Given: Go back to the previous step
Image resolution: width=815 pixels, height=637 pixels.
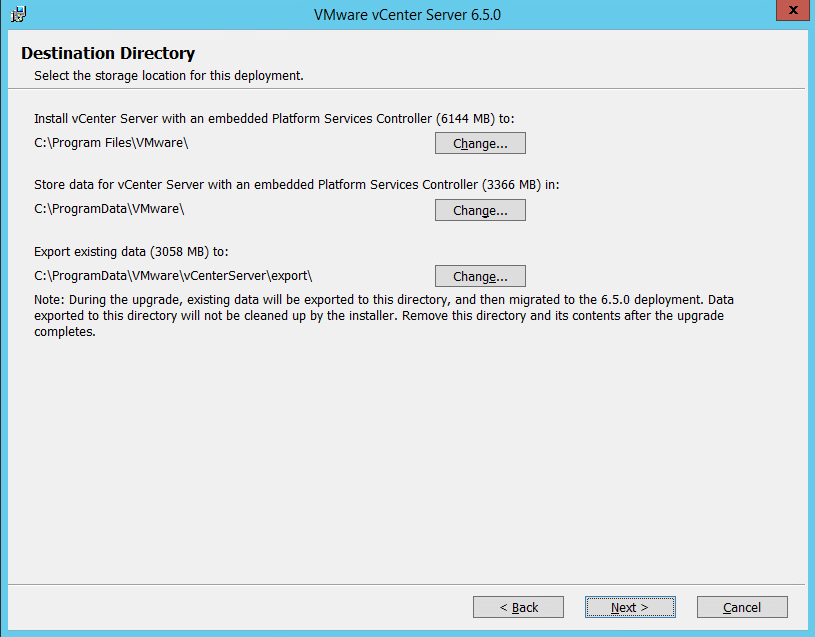Looking at the screenshot, I should (518, 607).
